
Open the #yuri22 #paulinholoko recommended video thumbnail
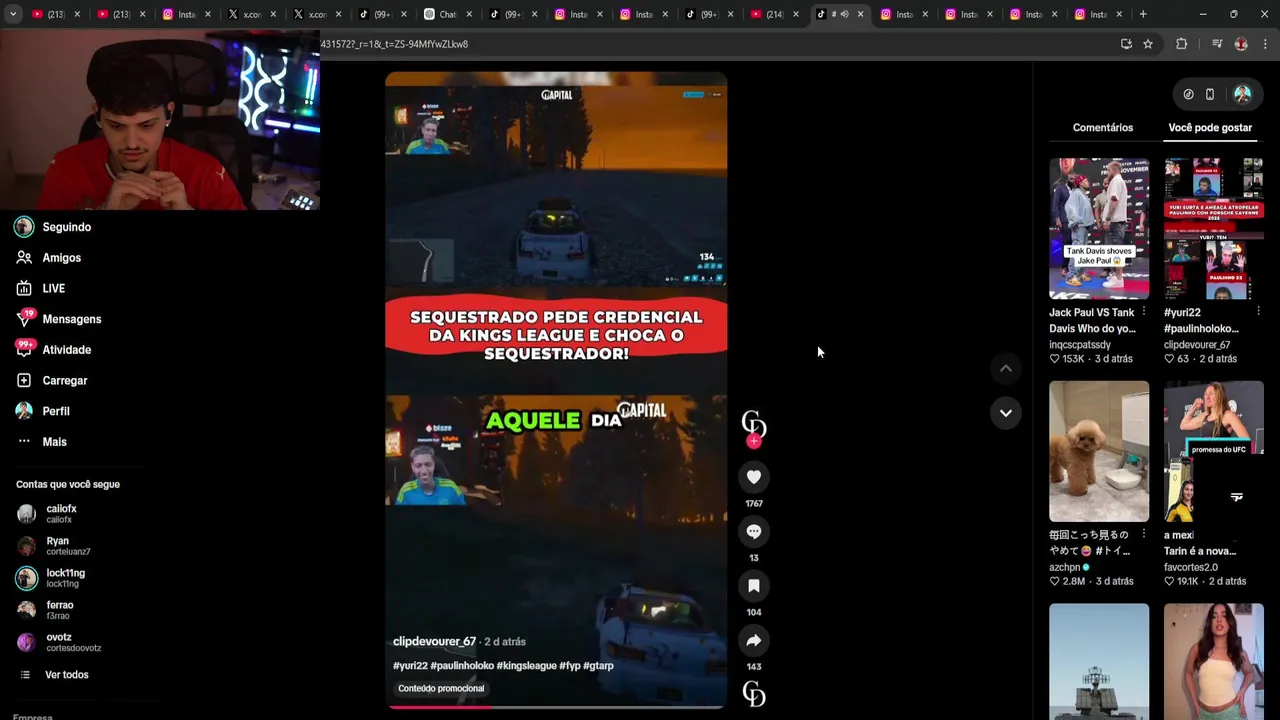pyautogui.click(x=1214, y=228)
